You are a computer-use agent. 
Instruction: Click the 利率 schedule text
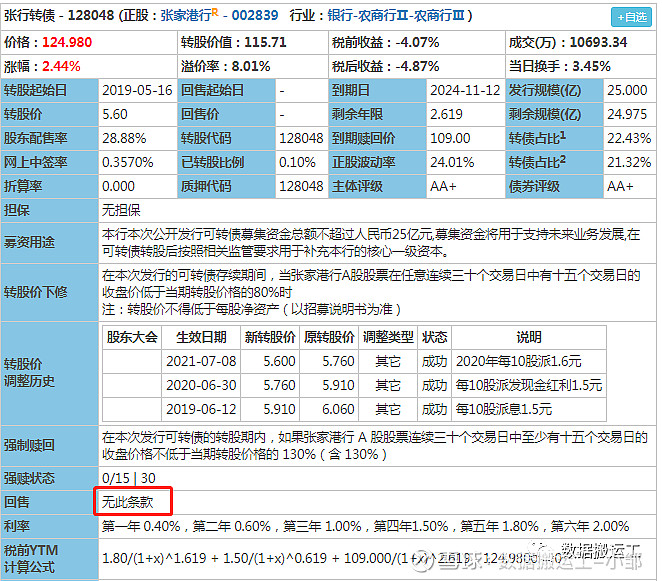pyautogui.click(x=365, y=527)
